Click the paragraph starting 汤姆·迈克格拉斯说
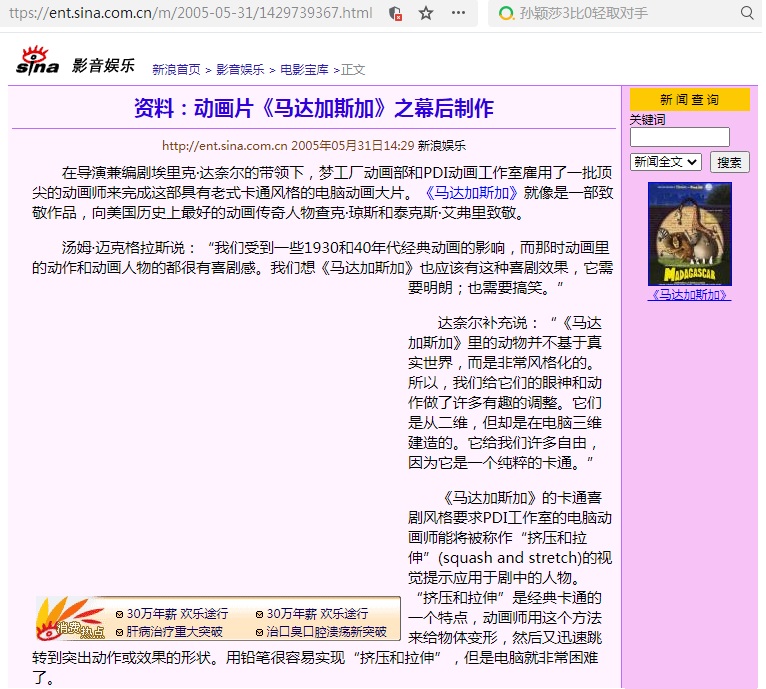 [x=322, y=268]
